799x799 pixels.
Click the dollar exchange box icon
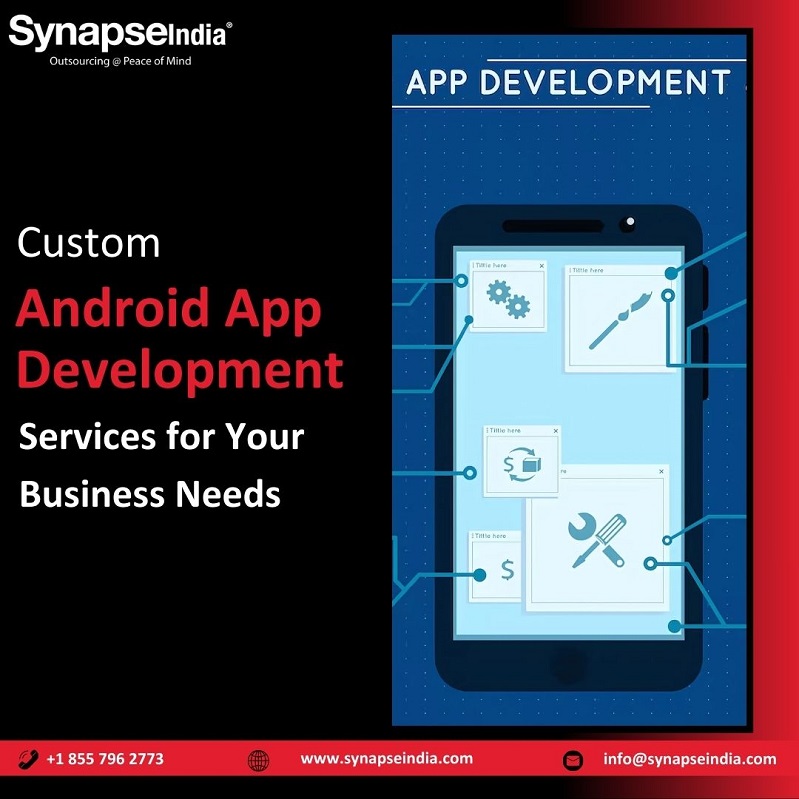pos(522,464)
